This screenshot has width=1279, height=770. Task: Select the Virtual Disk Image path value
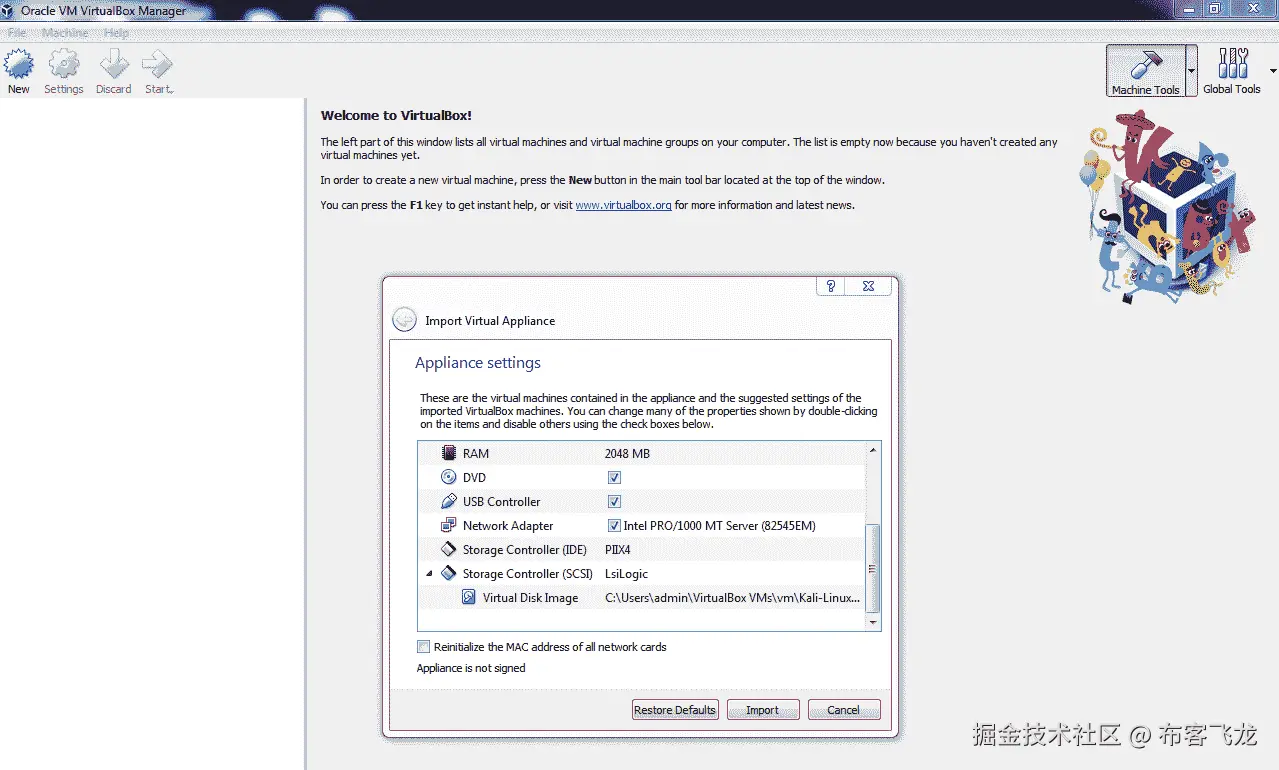(x=732, y=598)
